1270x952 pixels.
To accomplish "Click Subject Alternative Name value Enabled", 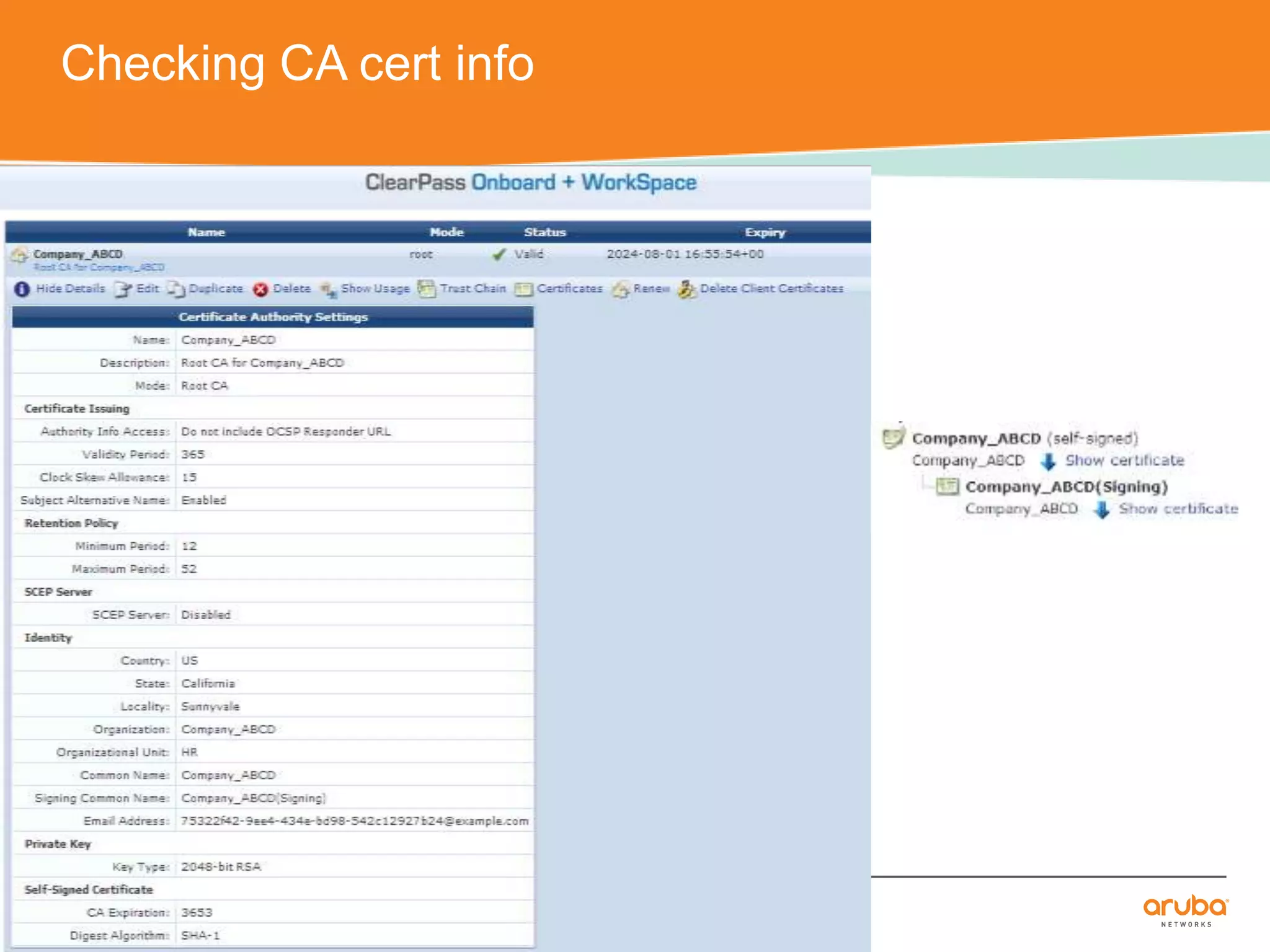I will [x=203, y=500].
